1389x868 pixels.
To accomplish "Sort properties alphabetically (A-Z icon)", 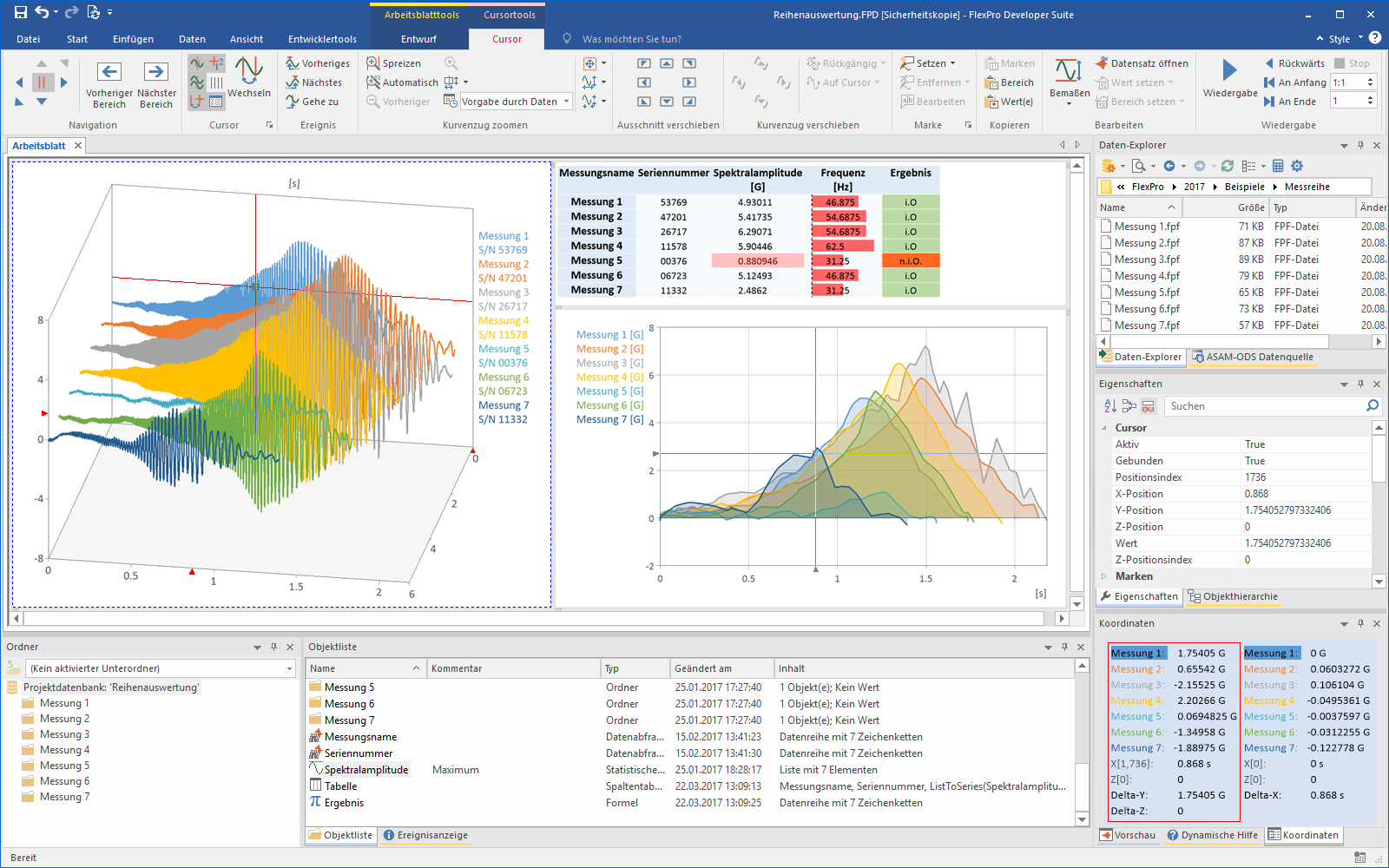I will coord(1110,405).
